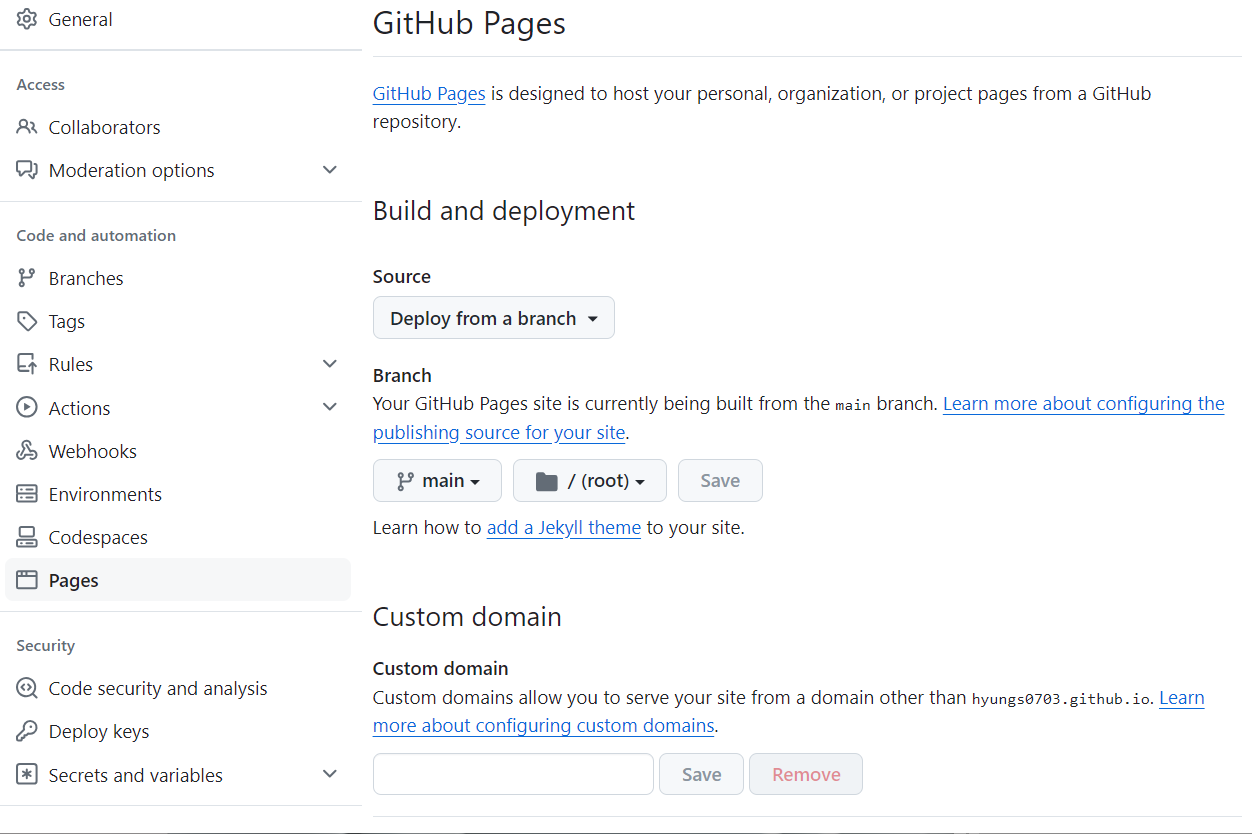This screenshot has height=834, width=1252.
Task: Click the Actions play icon
Action: 27,408
